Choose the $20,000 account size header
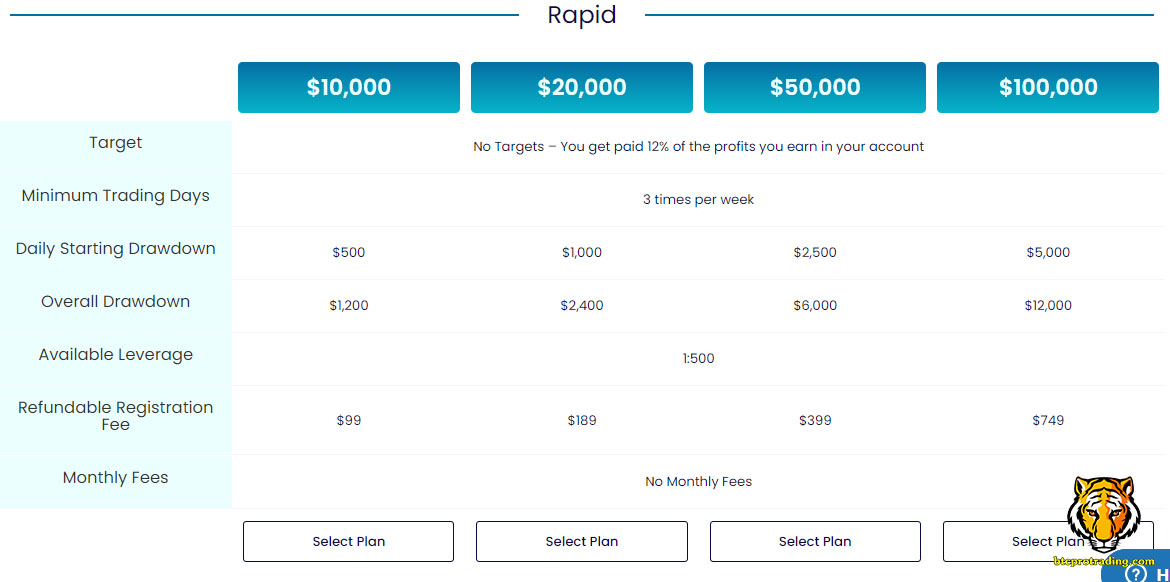 (x=582, y=87)
